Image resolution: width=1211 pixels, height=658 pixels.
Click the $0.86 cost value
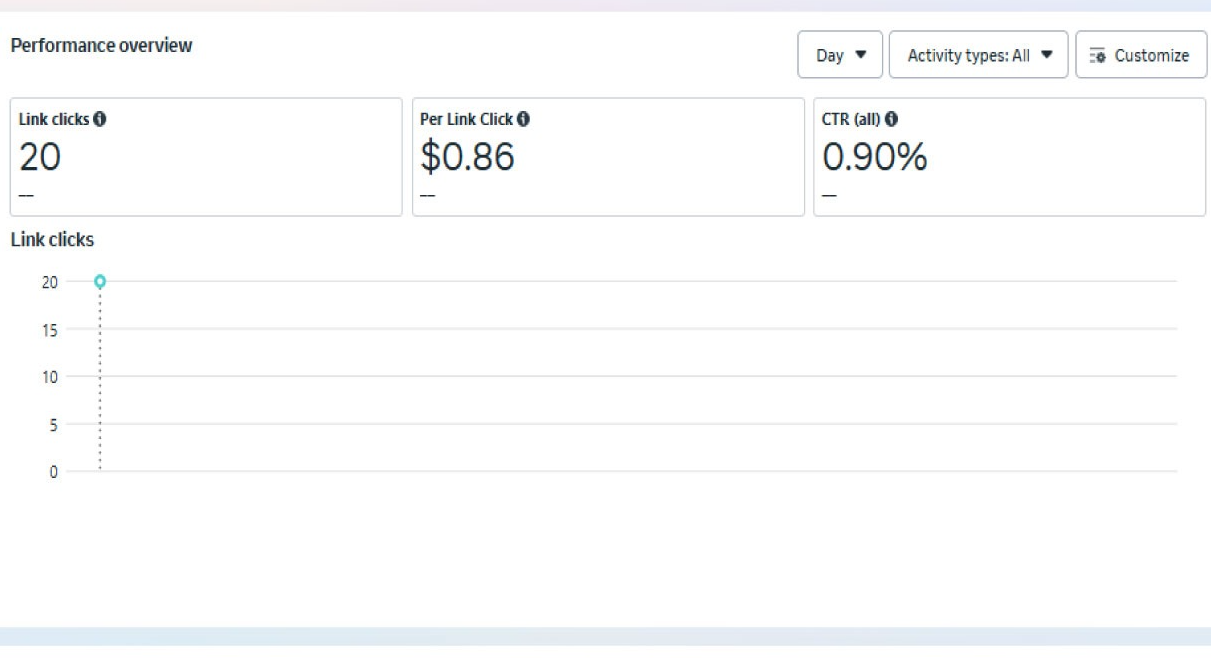point(467,157)
